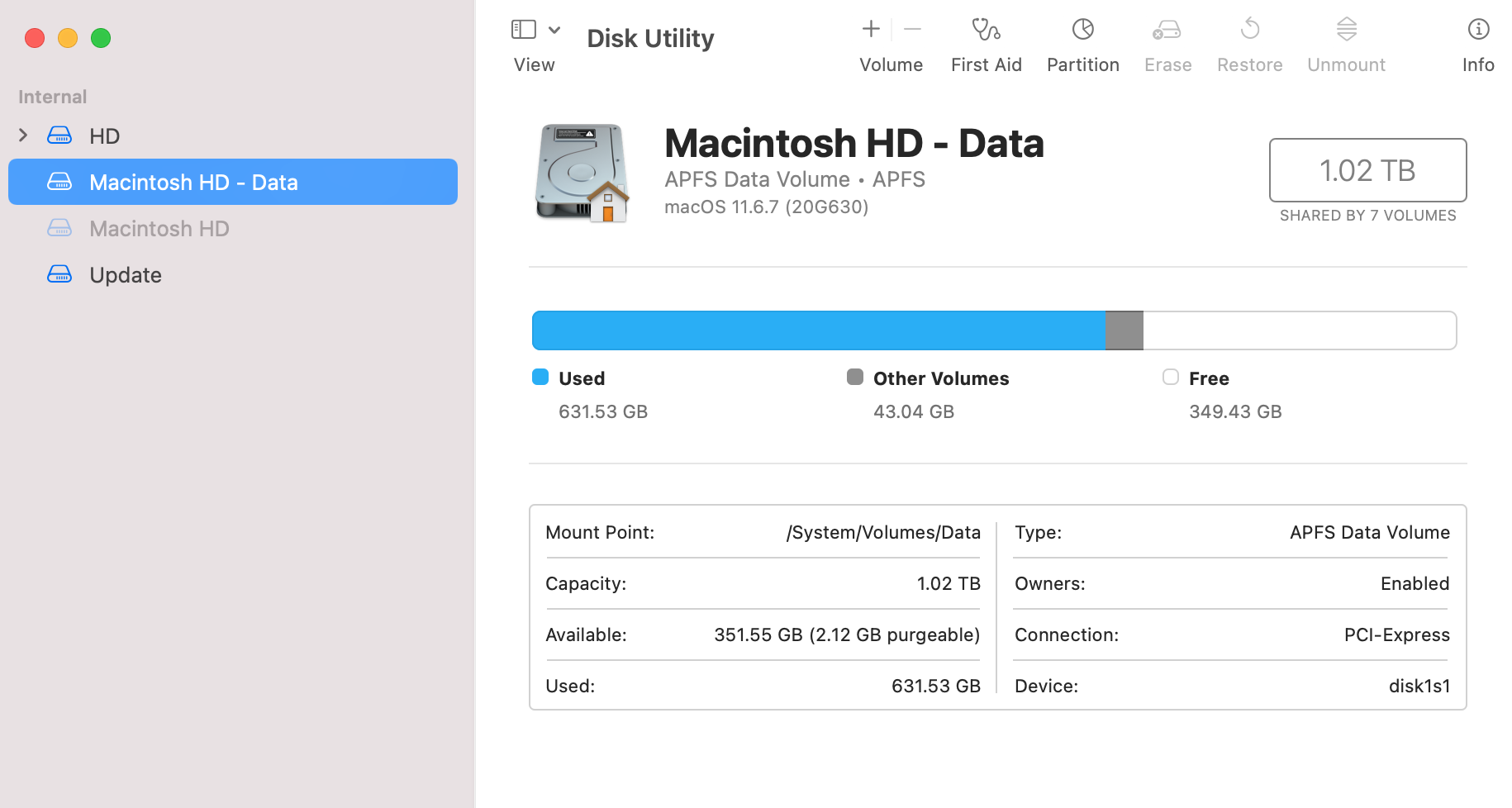1512x808 pixels.
Task: Show Info for selected volume
Action: (x=1478, y=29)
